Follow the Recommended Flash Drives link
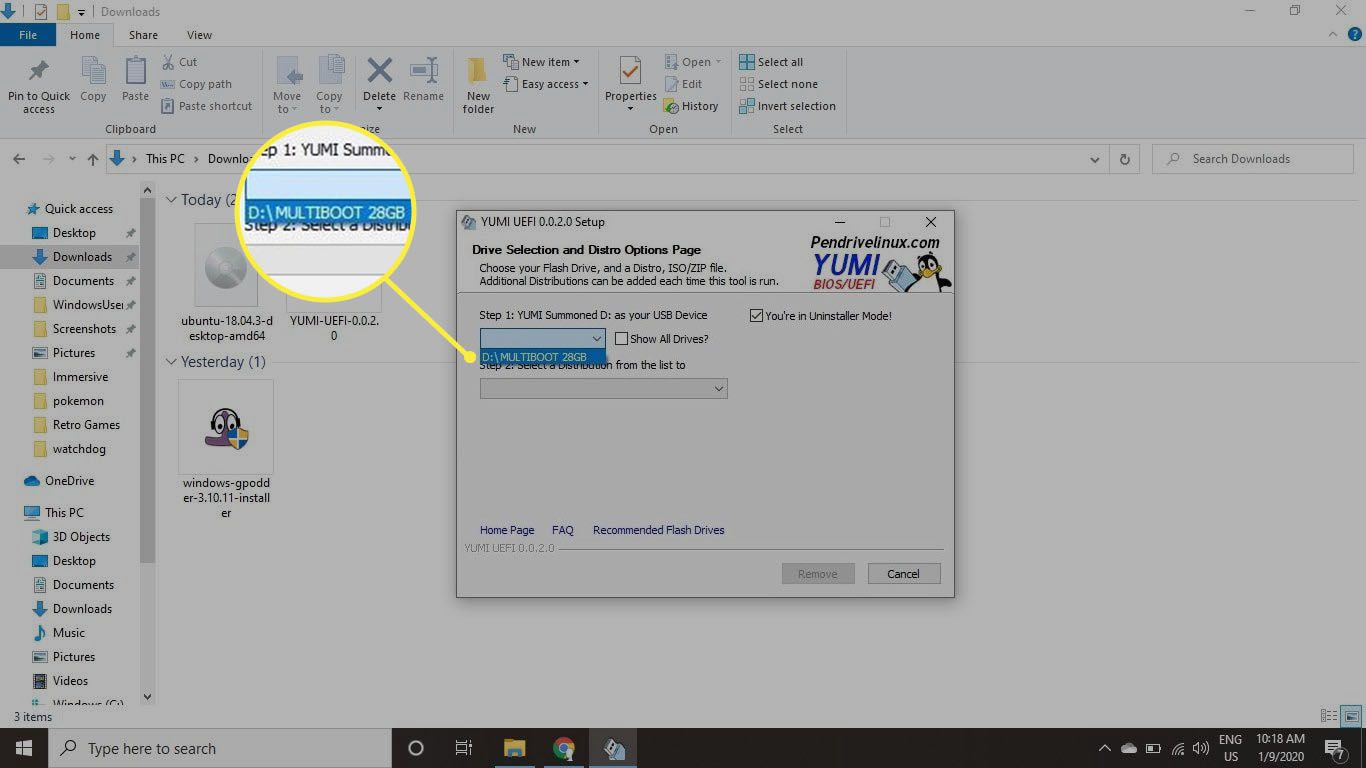1366x768 pixels. click(x=658, y=530)
